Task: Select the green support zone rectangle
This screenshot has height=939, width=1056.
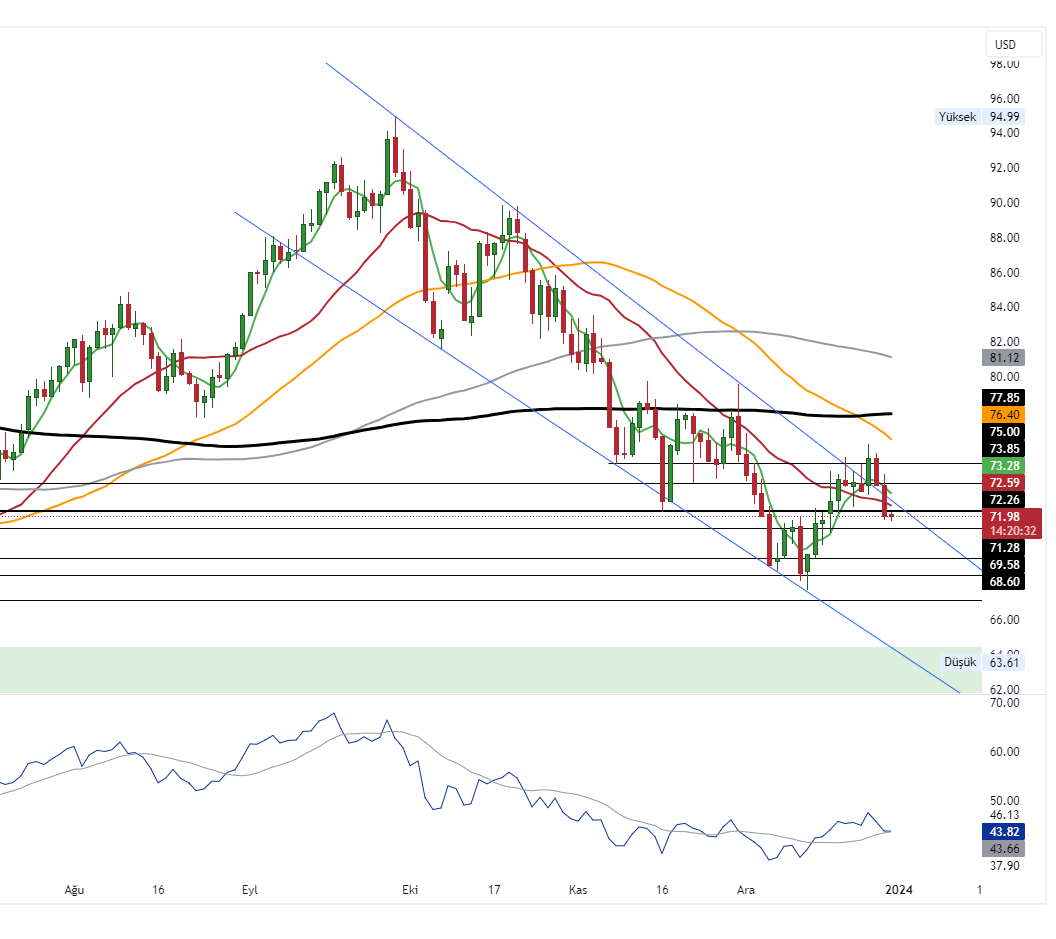Action: (480, 669)
